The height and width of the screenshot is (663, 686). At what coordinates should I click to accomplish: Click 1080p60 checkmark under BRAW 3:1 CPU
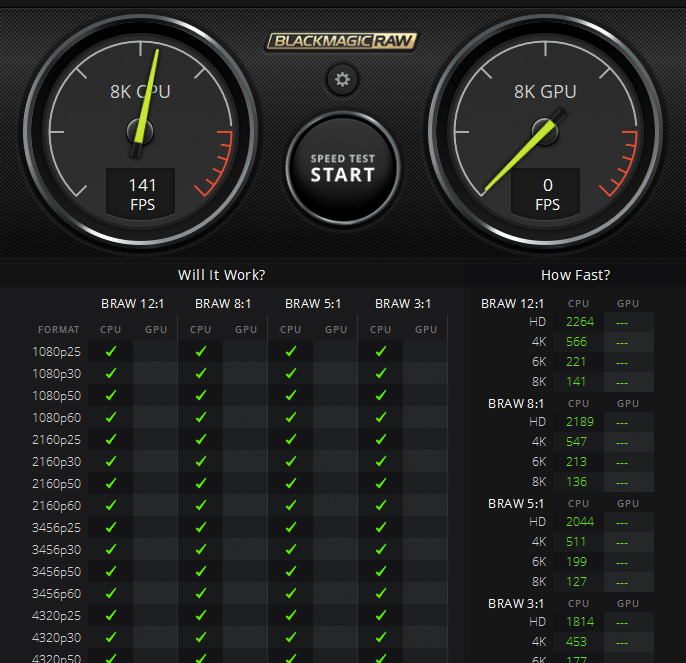[x=381, y=417]
